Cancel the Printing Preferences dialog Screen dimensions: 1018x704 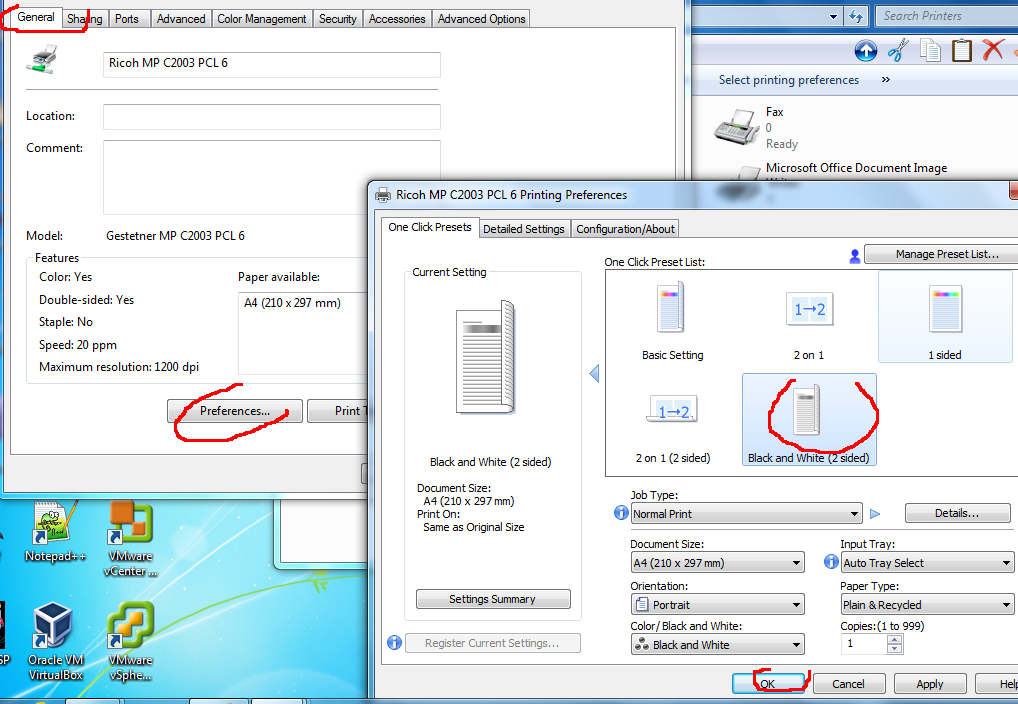[x=849, y=683]
